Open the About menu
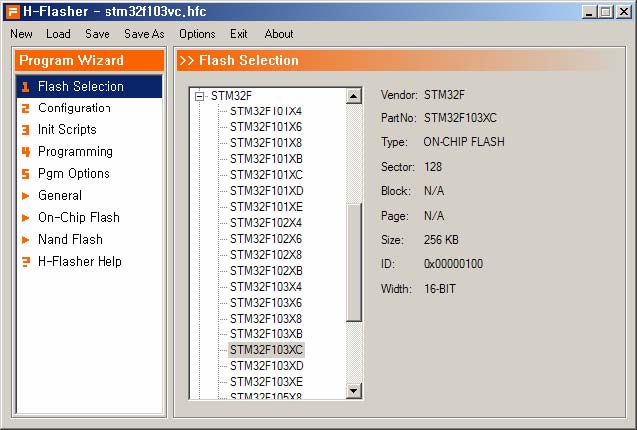 [x=279, y=34]
